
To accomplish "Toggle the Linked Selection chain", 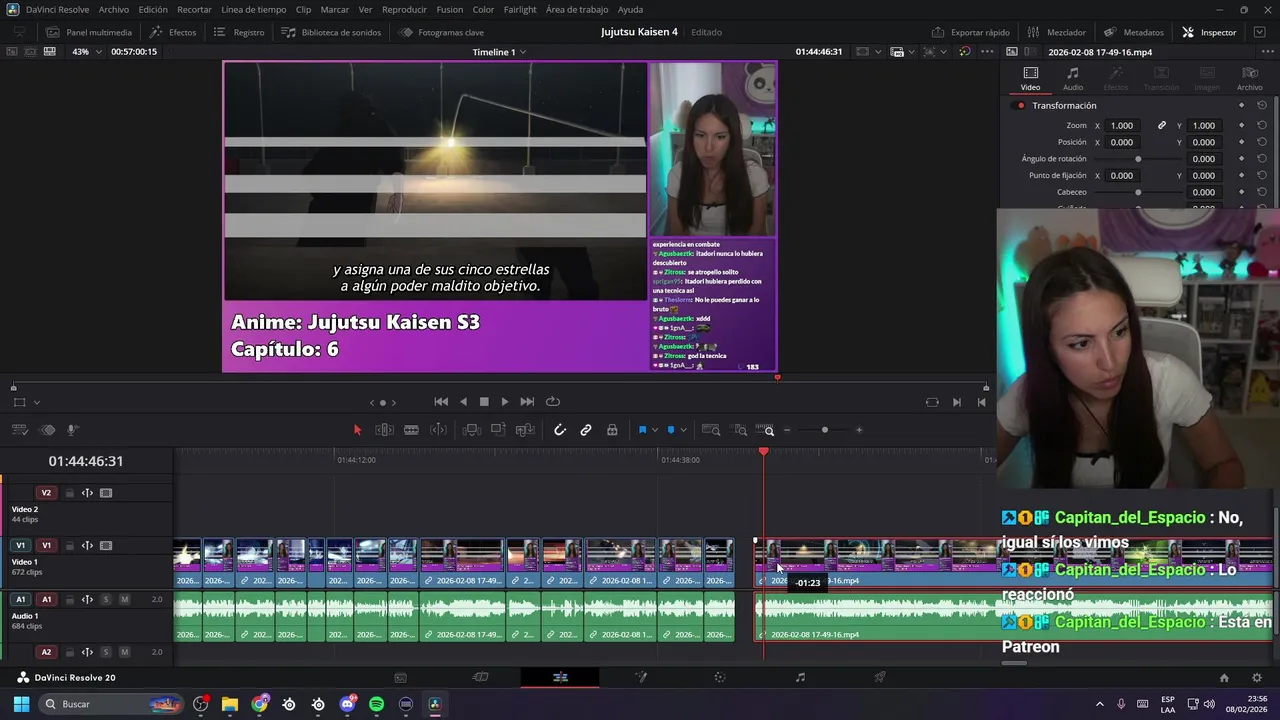I will [586, 430].
